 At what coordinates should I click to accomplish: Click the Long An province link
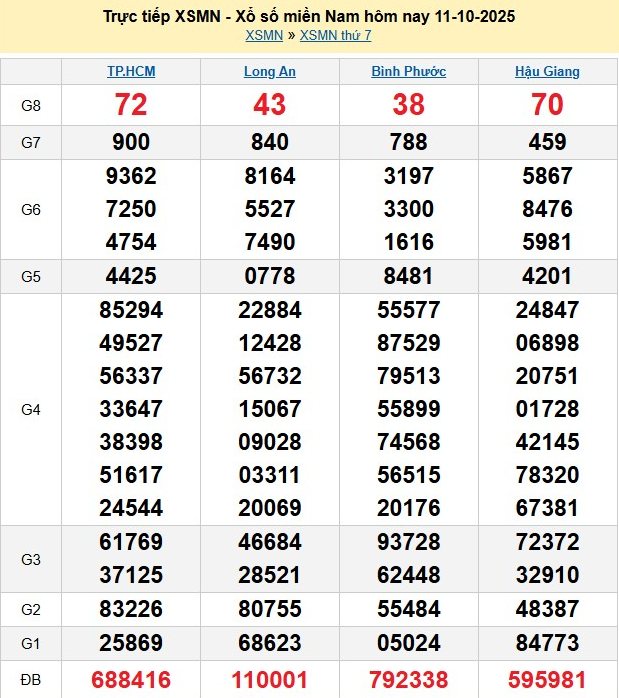pyautogui.click(x=270, y=72)
